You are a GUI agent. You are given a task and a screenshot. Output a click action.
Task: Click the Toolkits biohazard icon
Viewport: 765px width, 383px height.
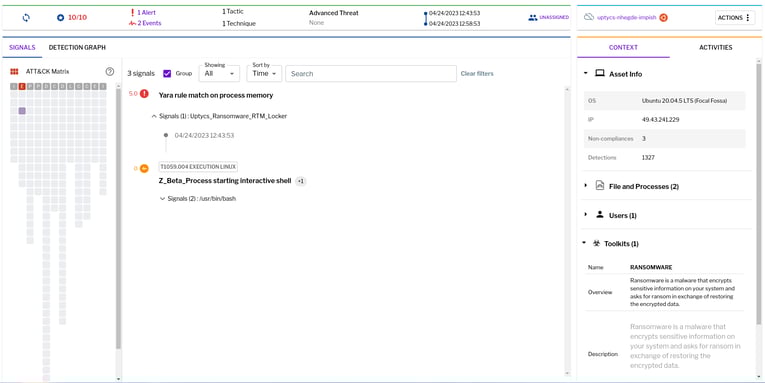[596, 243]
